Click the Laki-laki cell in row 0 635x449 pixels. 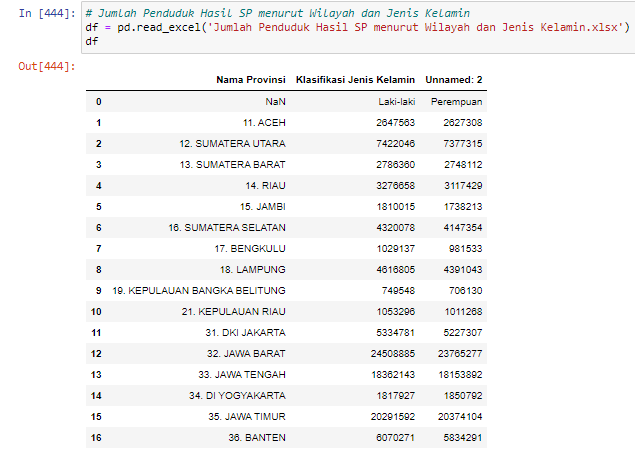coord(396,102)
